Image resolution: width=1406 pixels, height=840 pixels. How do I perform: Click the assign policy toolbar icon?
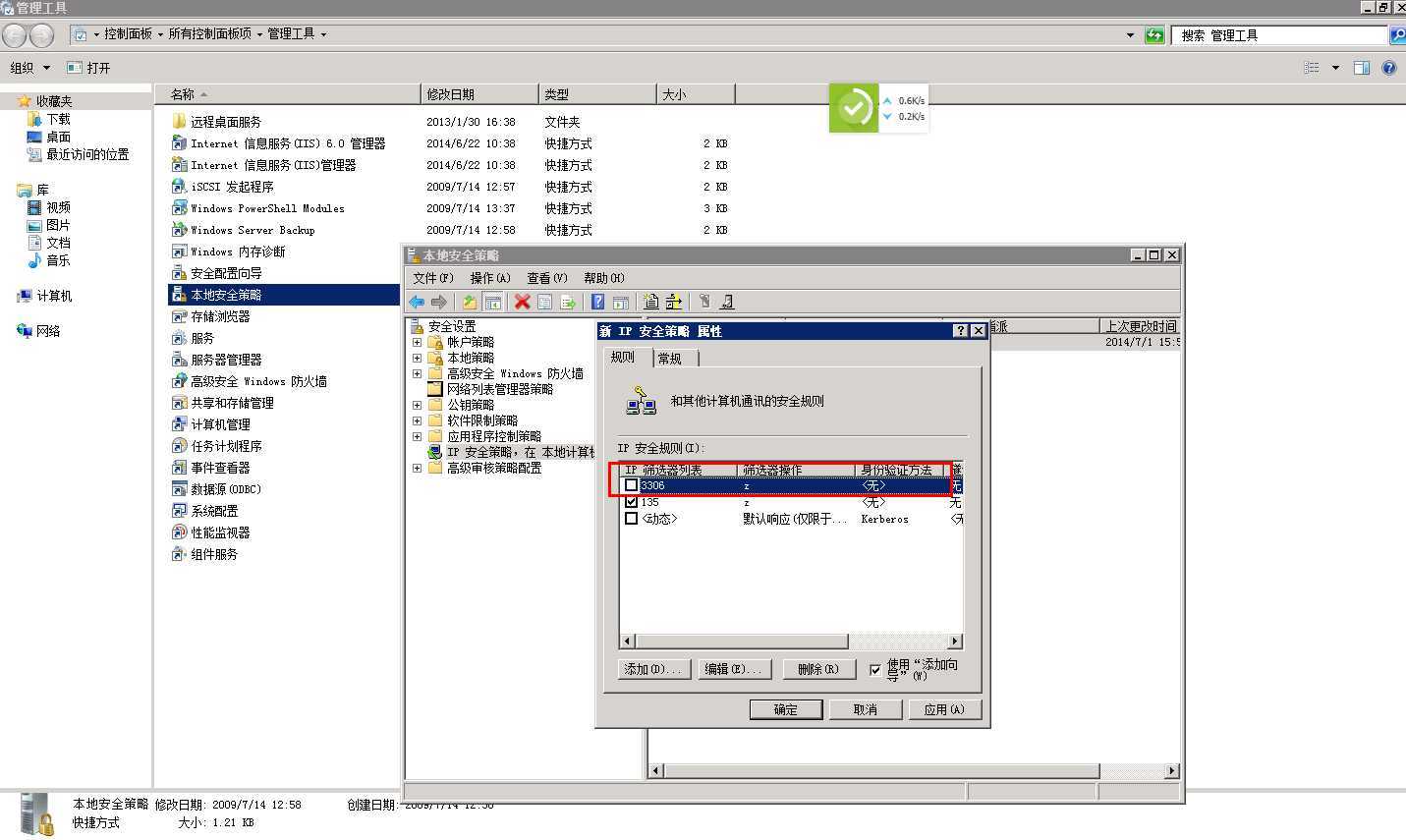(703, 302)
